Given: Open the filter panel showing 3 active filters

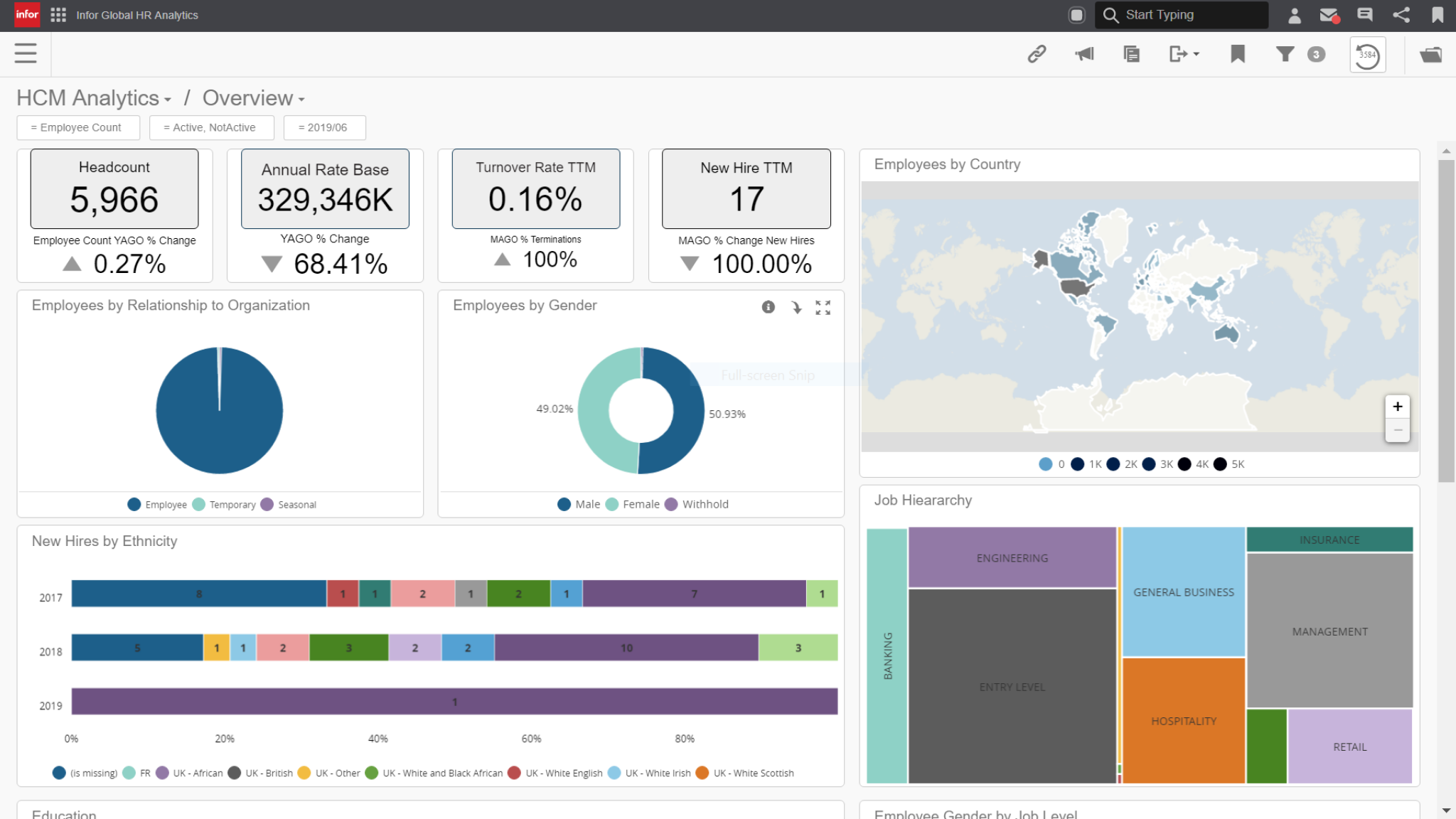Looking at the screenshot, I should (x=1284, y=53).
